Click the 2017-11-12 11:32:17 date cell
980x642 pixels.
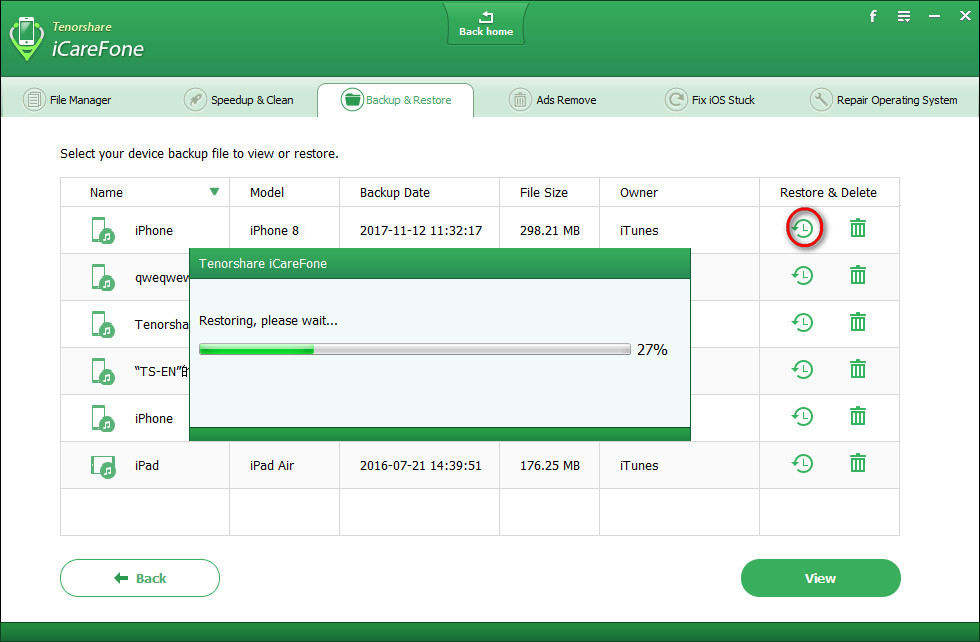pos(421,231)
